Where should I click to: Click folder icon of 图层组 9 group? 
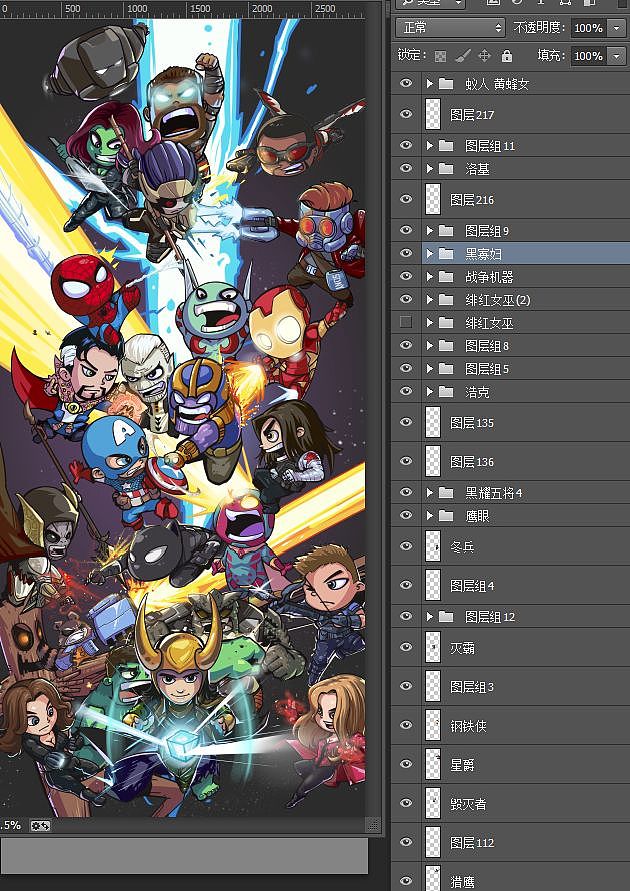(x=446, y=230)
